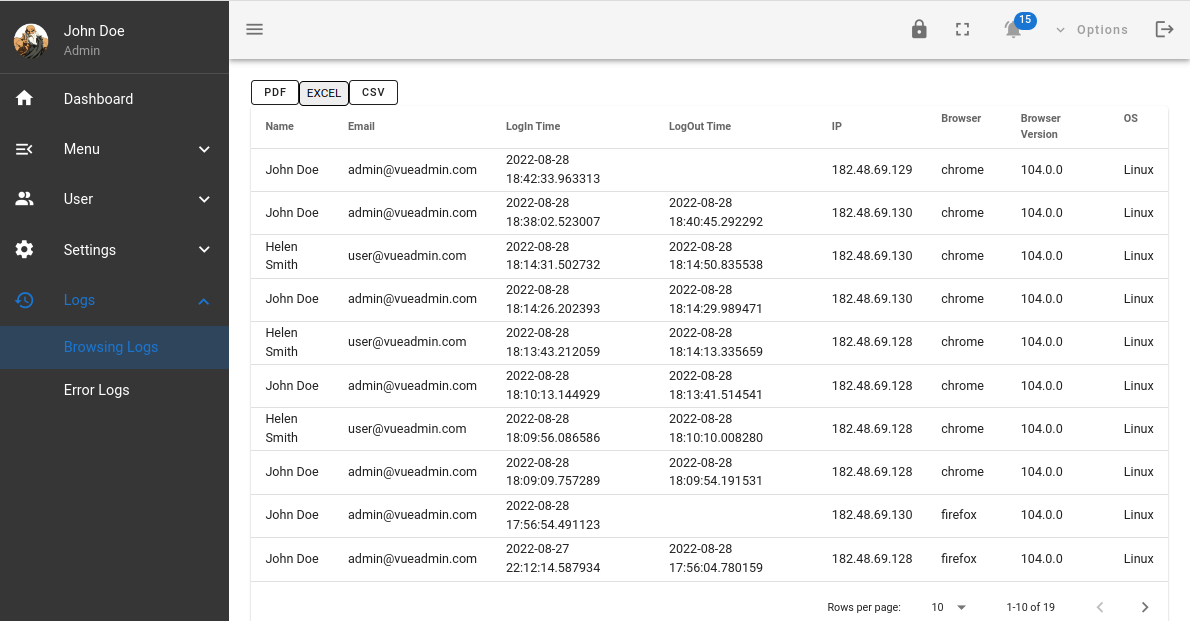This screenshot has height=621, width=1190.
Task: Collapse the Logs sidebar section
Action: pyautogui.click(x=204, y=300)
